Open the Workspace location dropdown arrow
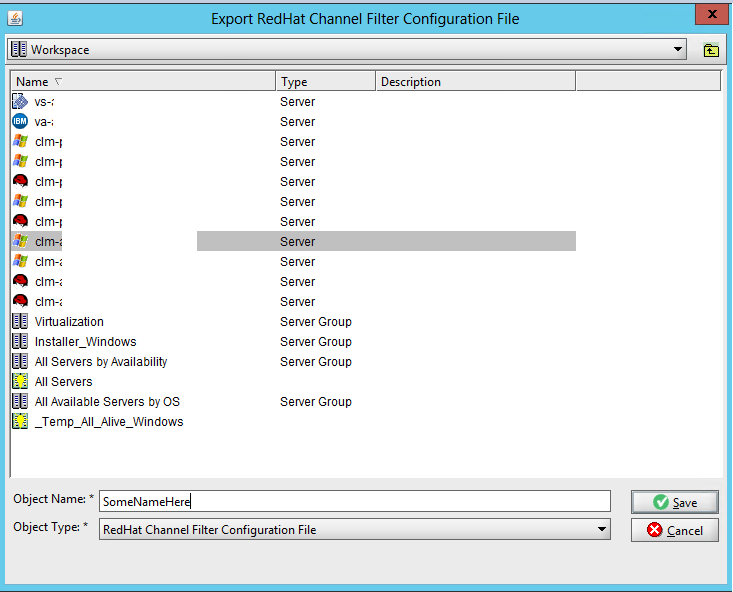733x592 pixels. pos(679,49)
